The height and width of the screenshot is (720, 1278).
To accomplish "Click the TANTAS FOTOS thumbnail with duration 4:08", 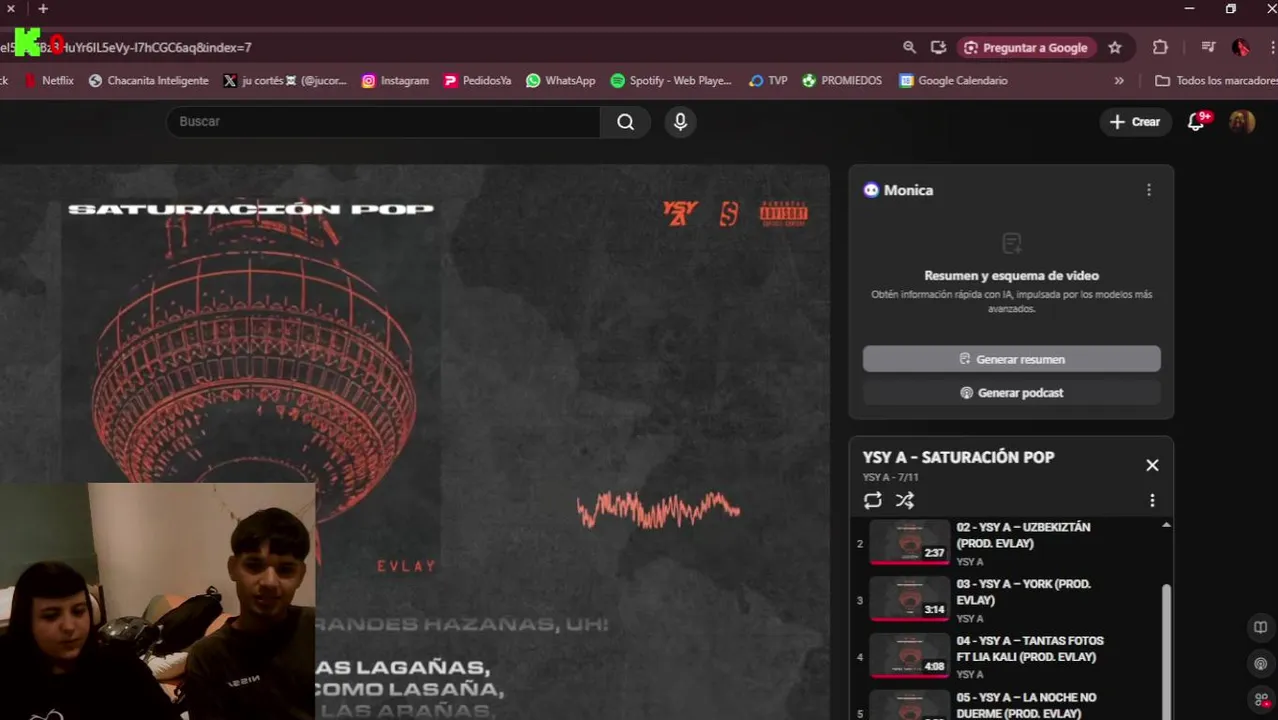I will click(x=909, y=657).
